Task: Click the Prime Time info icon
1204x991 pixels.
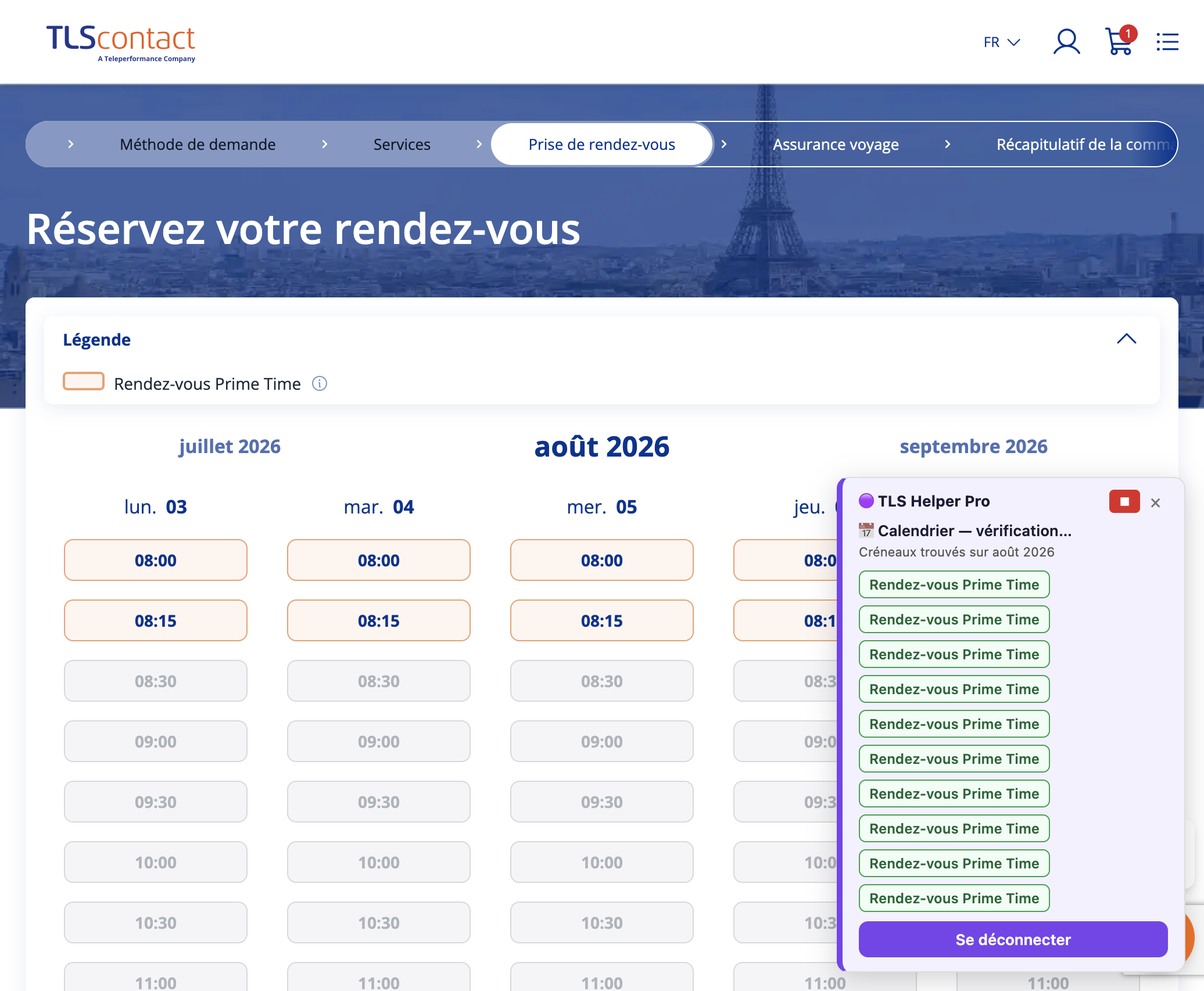Action: pos(320,383)
